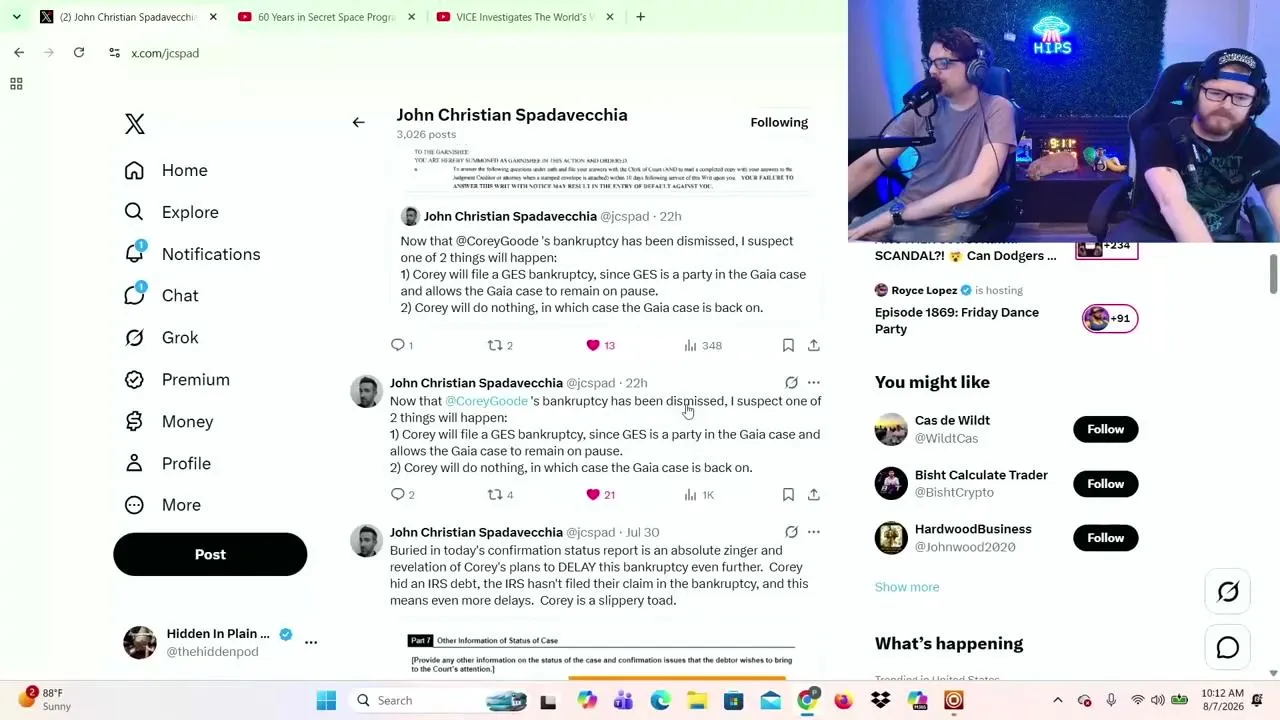Open Firefox from the taskbar

point(843,701)
